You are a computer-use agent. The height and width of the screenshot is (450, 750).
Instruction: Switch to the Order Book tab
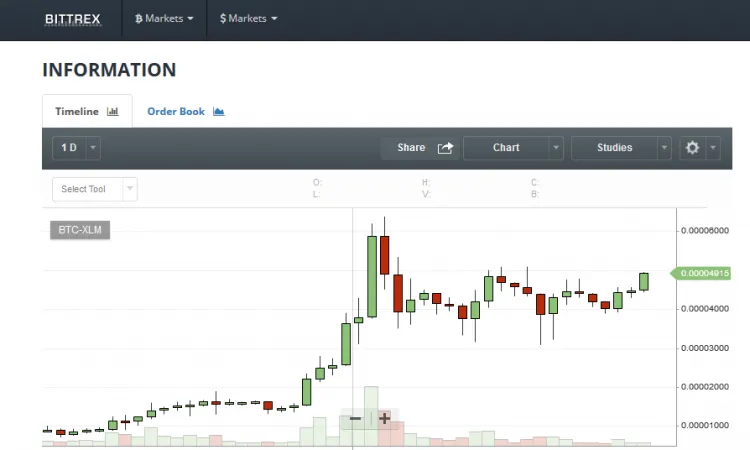pyautogui.click(x=186, y=111)
